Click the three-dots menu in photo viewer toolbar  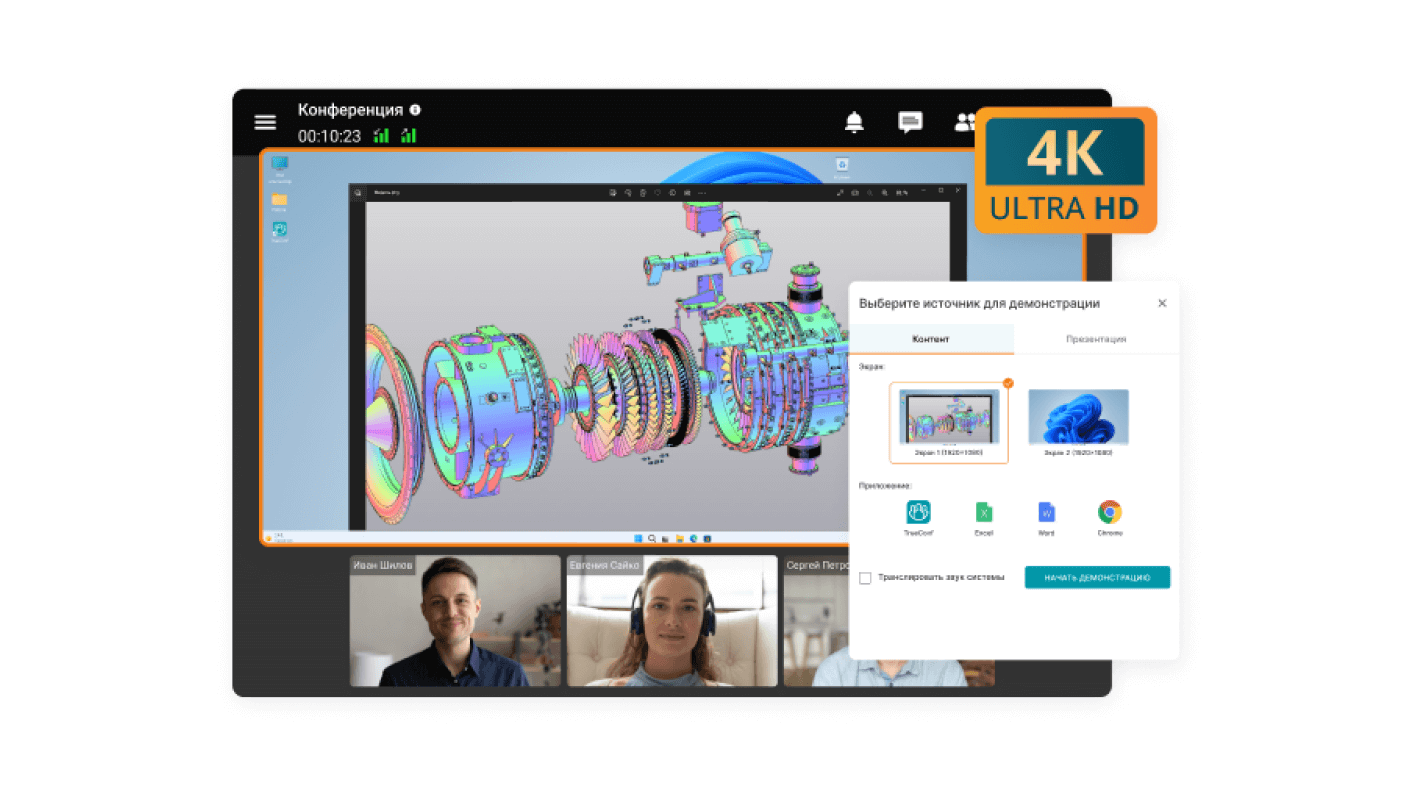tap(702, 193)
